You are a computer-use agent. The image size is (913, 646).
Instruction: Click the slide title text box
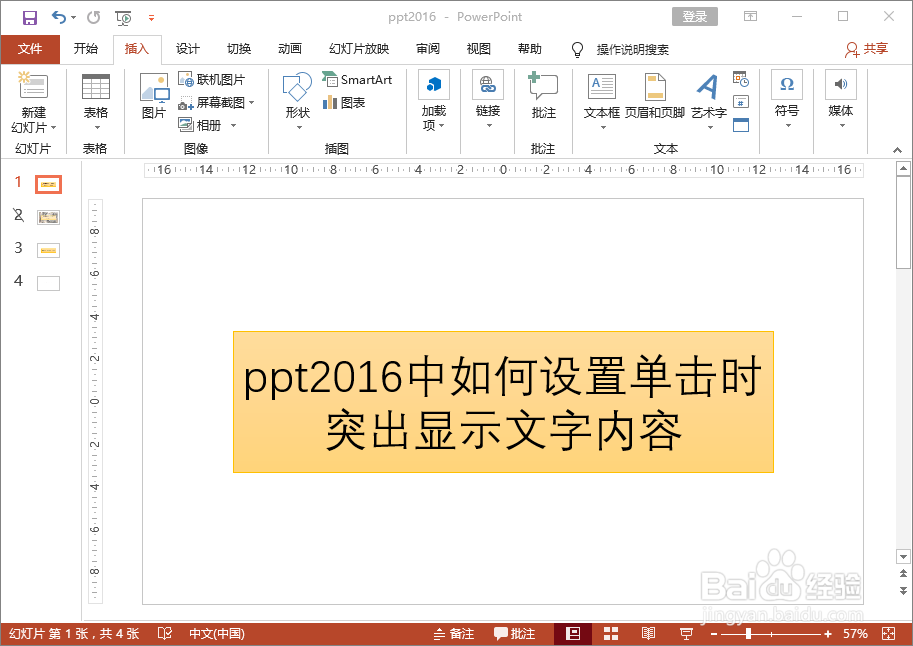tap(503, 402)
